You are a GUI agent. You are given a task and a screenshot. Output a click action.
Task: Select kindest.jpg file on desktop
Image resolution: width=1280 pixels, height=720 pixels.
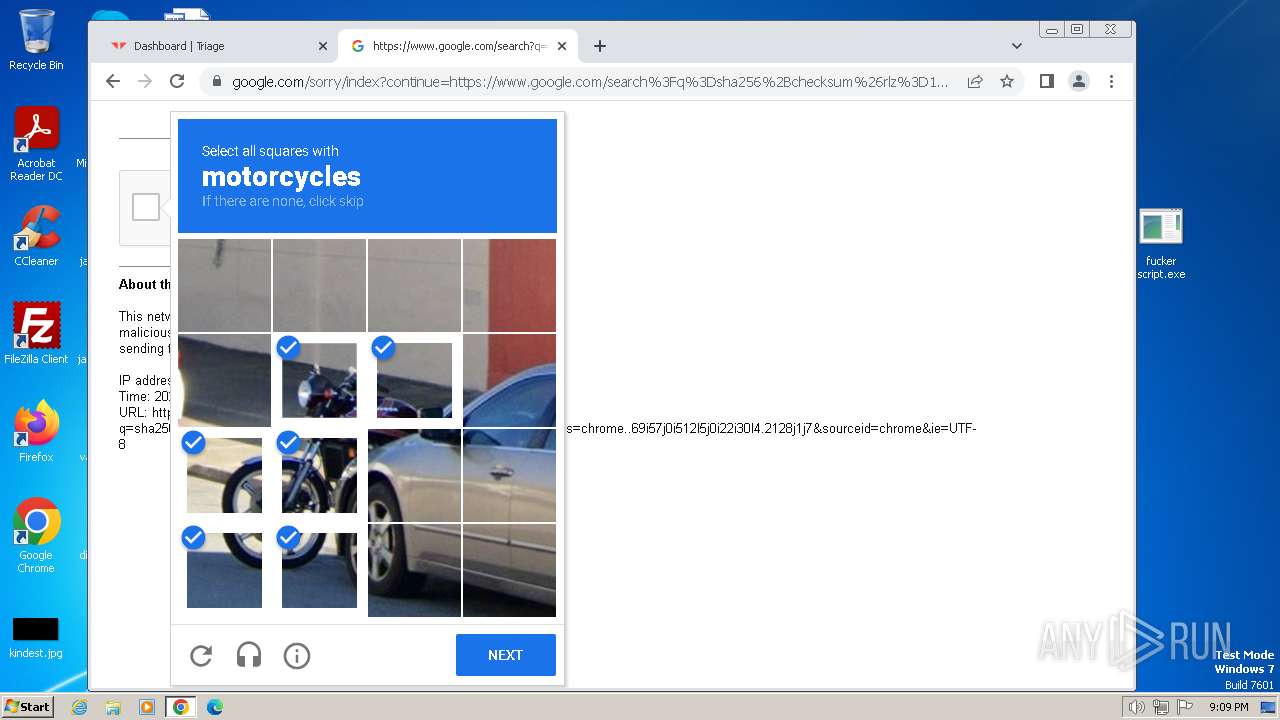(x=36, y=638)
